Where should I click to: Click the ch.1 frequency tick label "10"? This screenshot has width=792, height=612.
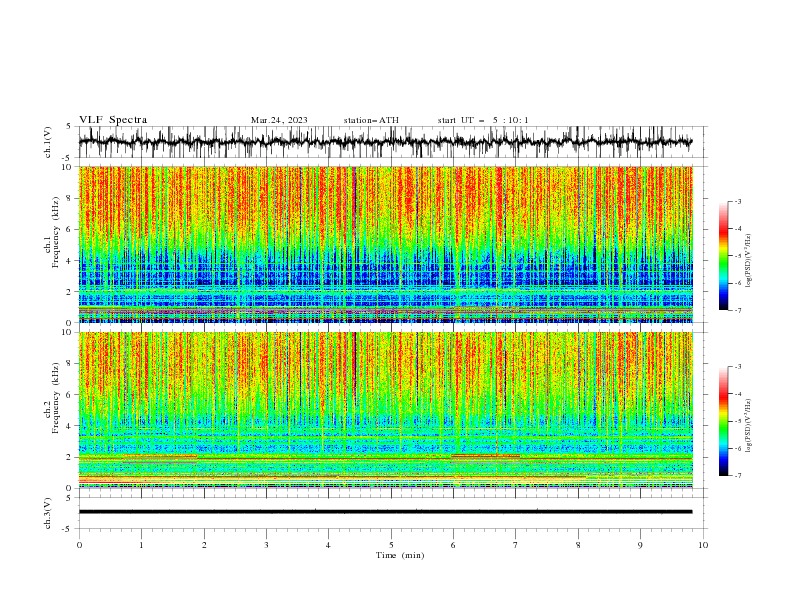pyautogui.click(x=67, y=167)
